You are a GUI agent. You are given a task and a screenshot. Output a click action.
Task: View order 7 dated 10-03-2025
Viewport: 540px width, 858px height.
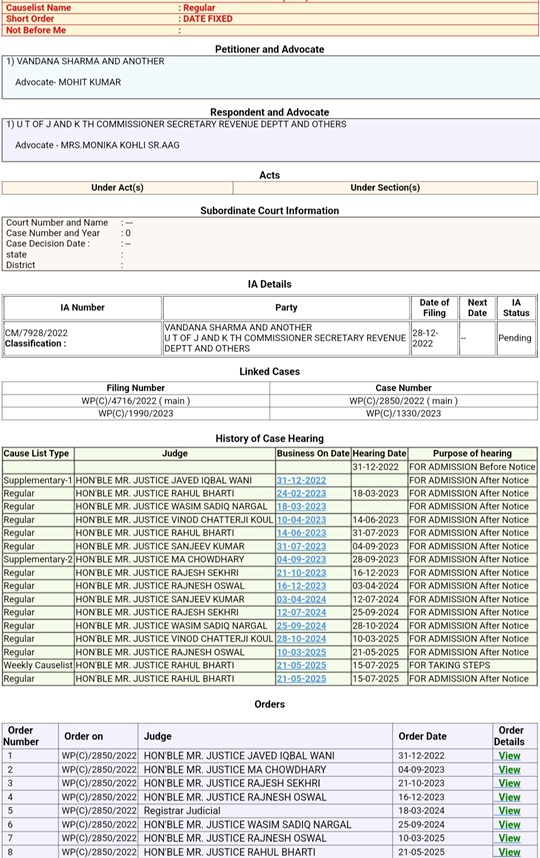(x=509, y=838)
